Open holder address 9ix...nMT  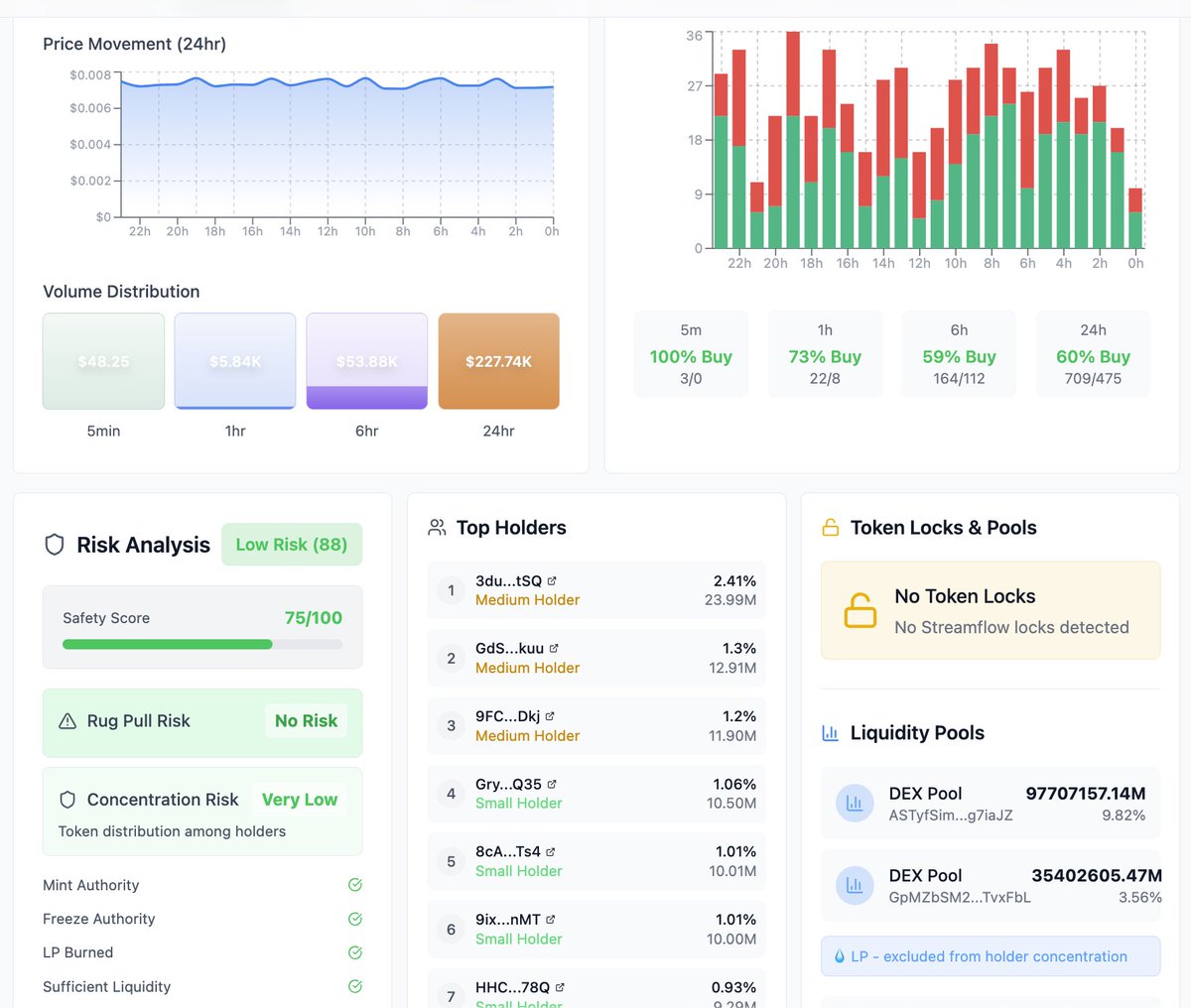point(508,920)
